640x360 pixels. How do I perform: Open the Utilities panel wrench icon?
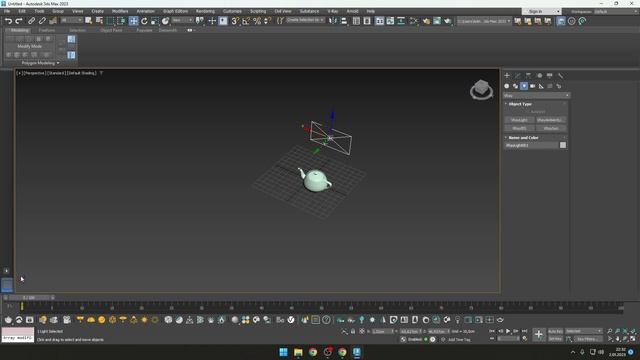[x=560, y=76]
